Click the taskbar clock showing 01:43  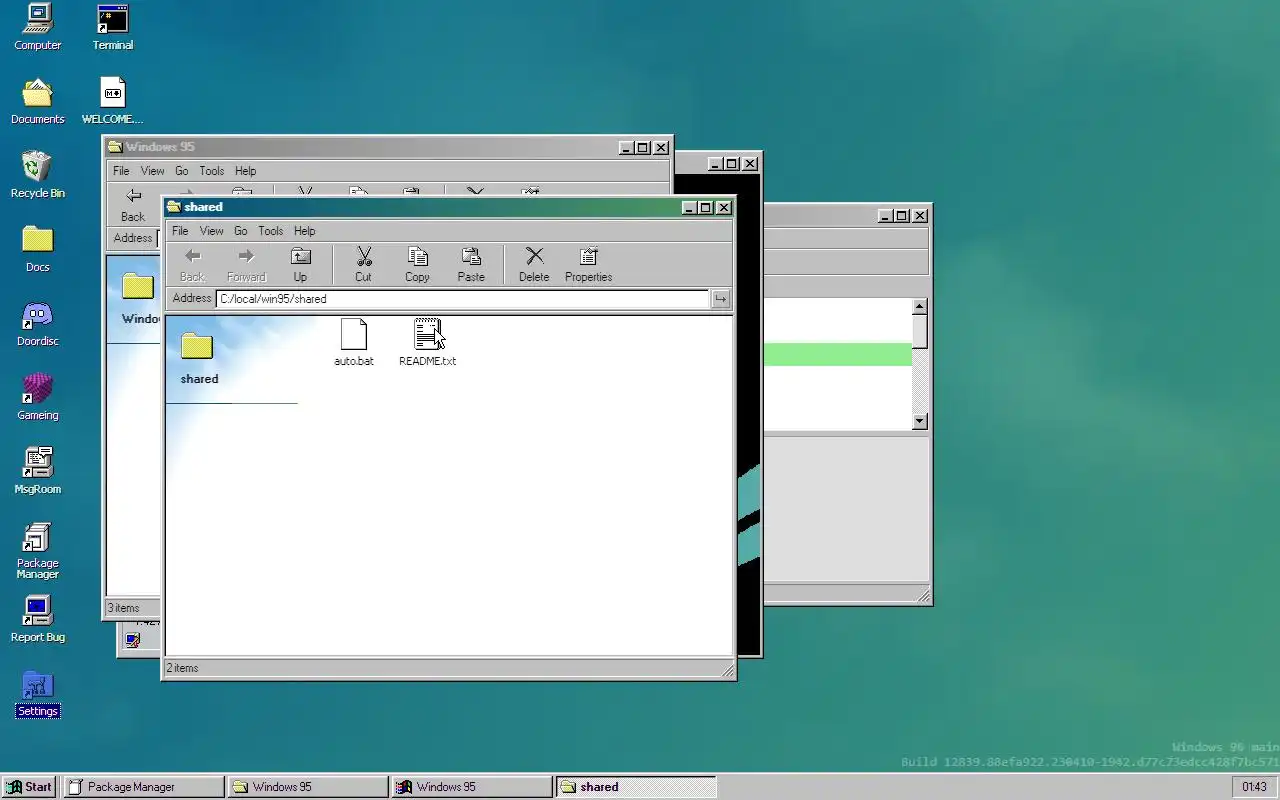(x=1254, y=787)
